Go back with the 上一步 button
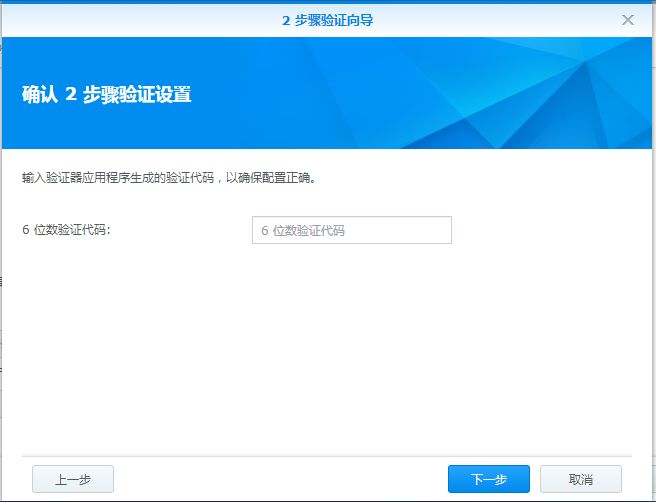Viewport: 656px width, 502px height. coord(73,479)
